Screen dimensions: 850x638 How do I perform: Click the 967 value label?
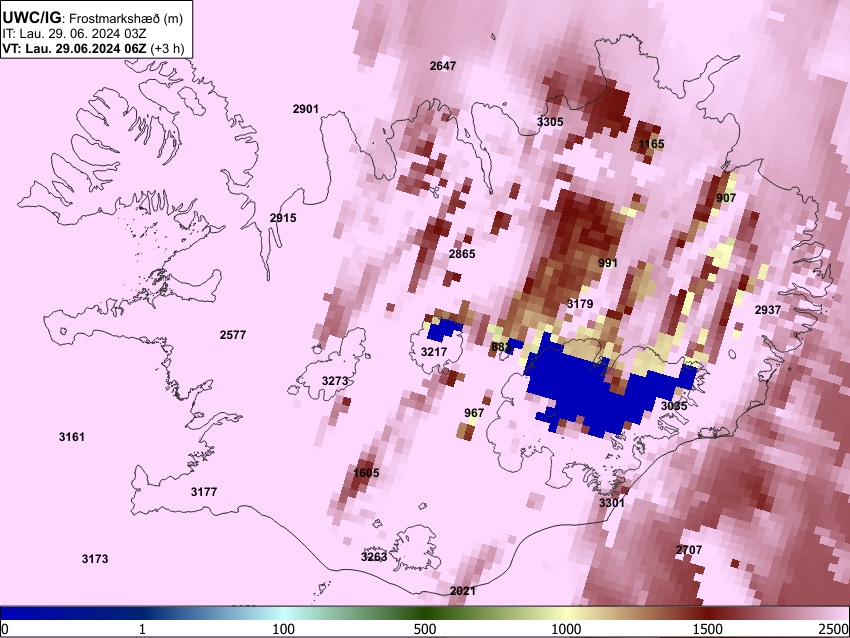click(x=474, y=413)
